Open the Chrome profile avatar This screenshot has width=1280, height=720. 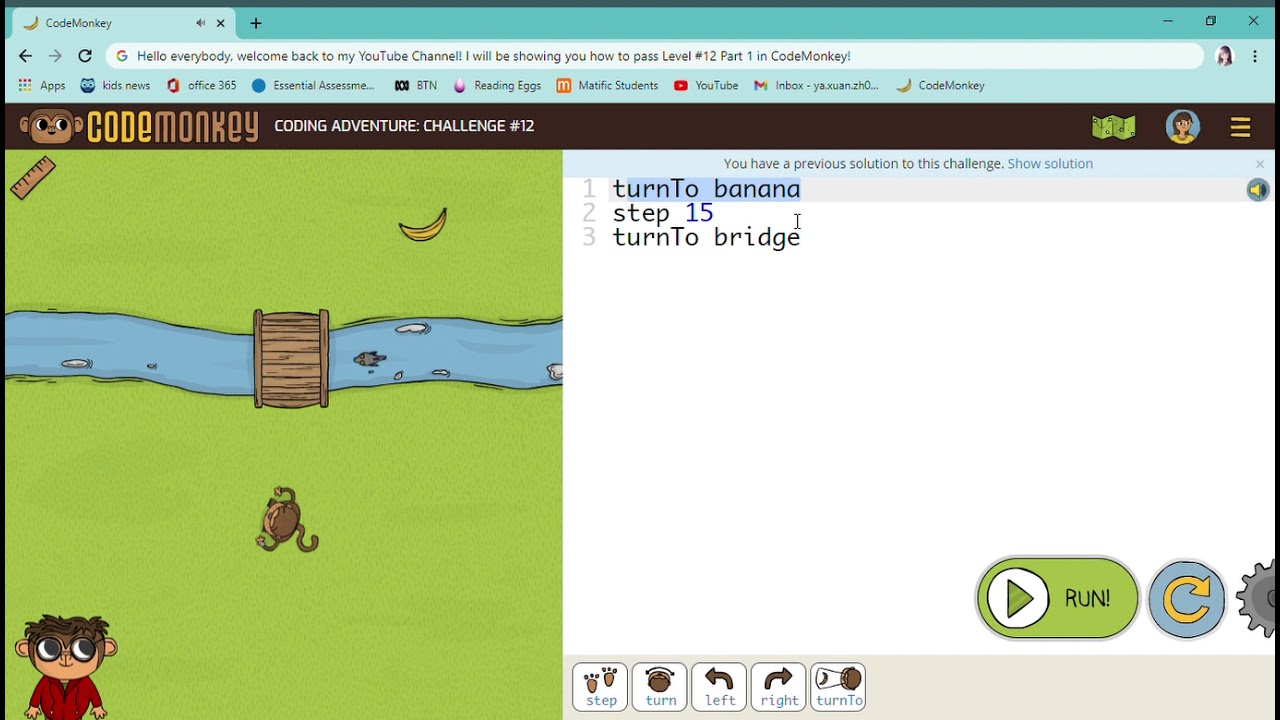(1224, 56)
